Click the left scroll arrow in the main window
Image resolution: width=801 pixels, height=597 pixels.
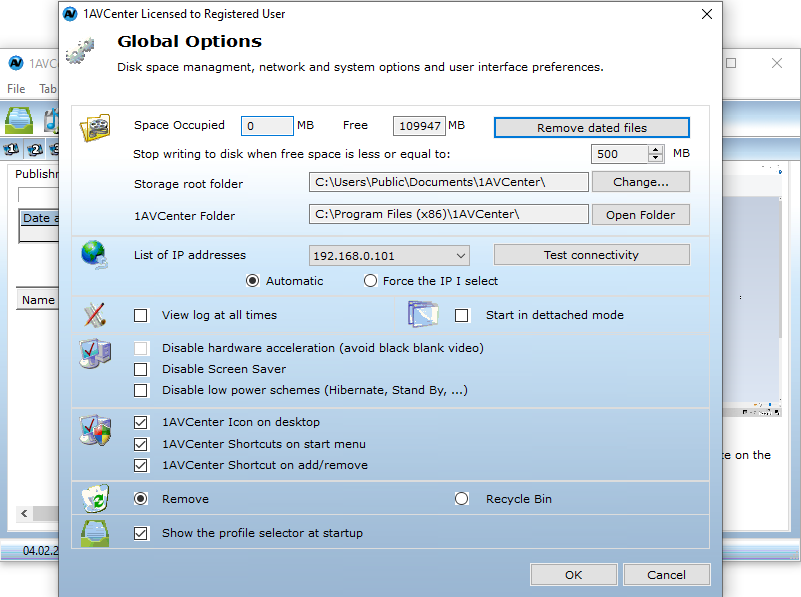24,513
